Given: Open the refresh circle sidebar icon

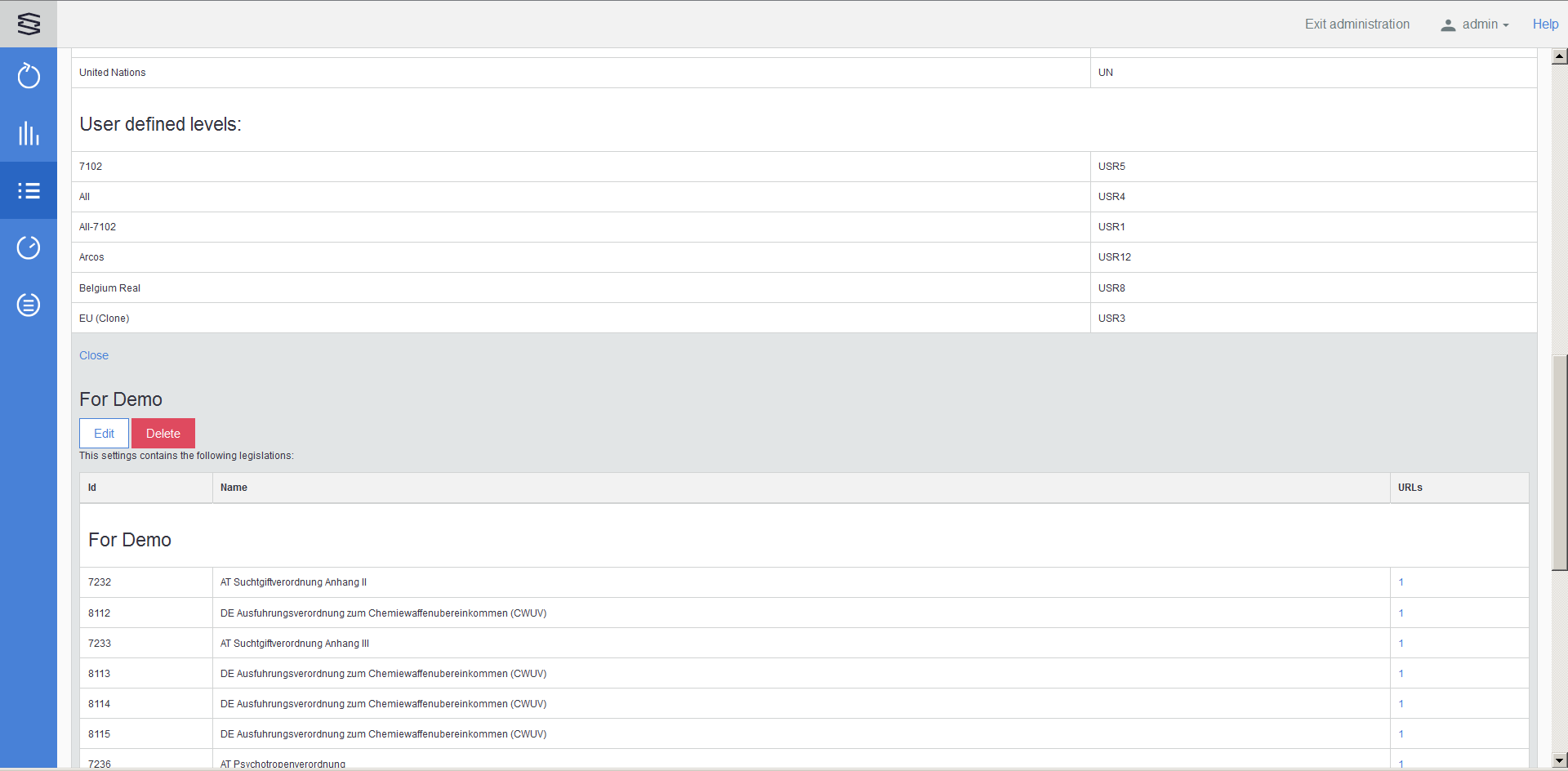Looking at the screenshot, I should 29,76.
